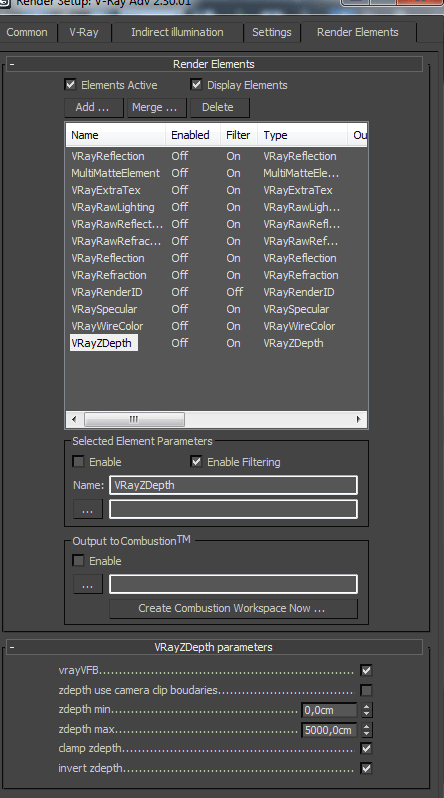This screenshot has width=444, height=798.
Task: Click the zdepth max value field
Action: pos(329,730)
